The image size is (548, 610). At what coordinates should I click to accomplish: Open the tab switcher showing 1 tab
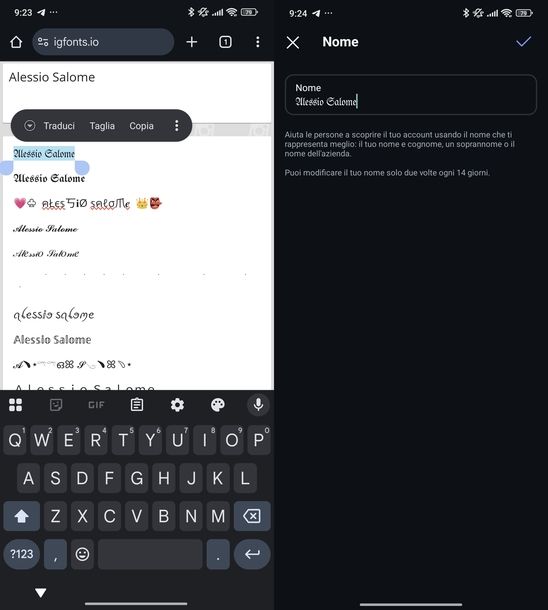pos(225,42)
